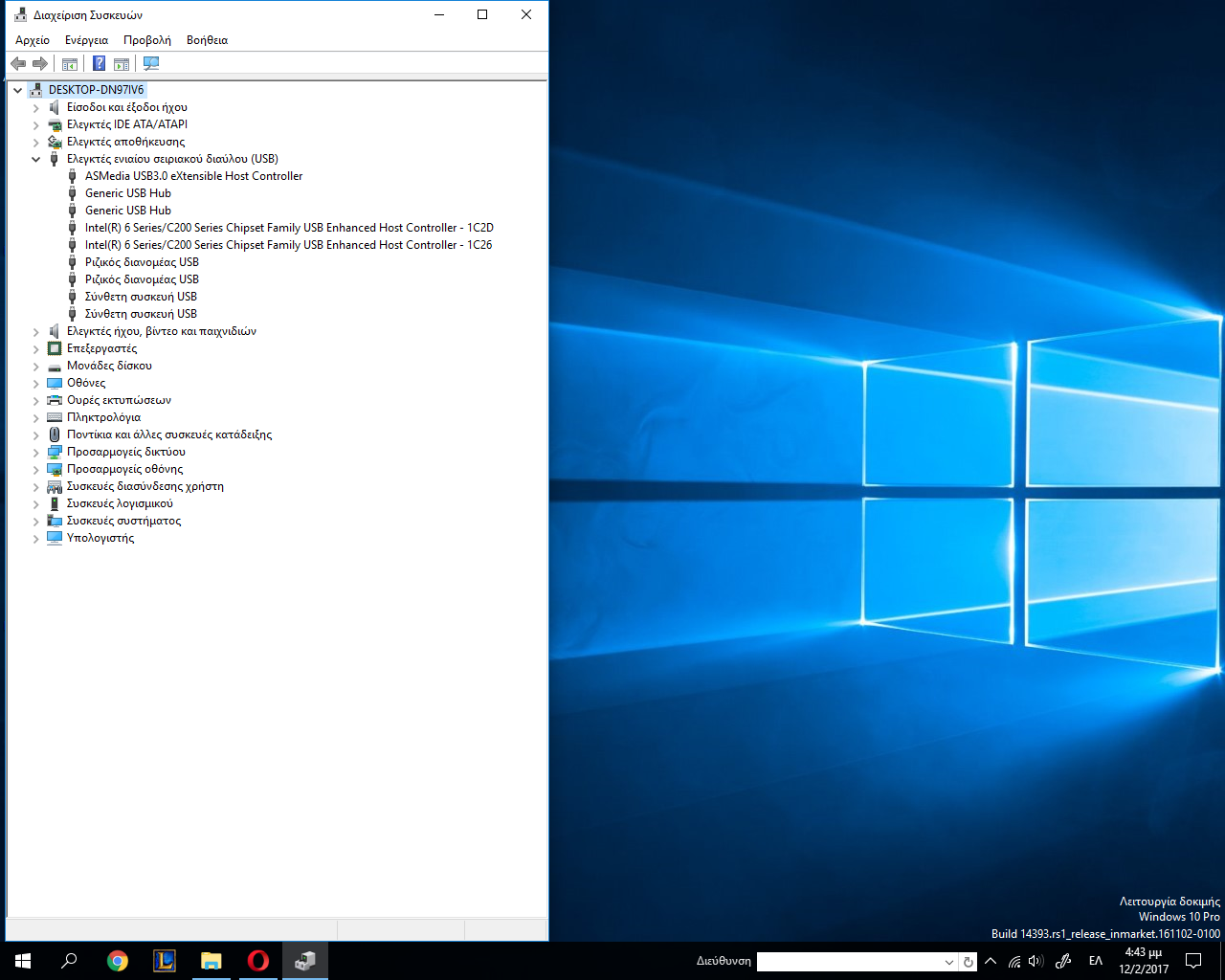Open the taskbar address bar dropdown arrow

(x=949, y=962)
